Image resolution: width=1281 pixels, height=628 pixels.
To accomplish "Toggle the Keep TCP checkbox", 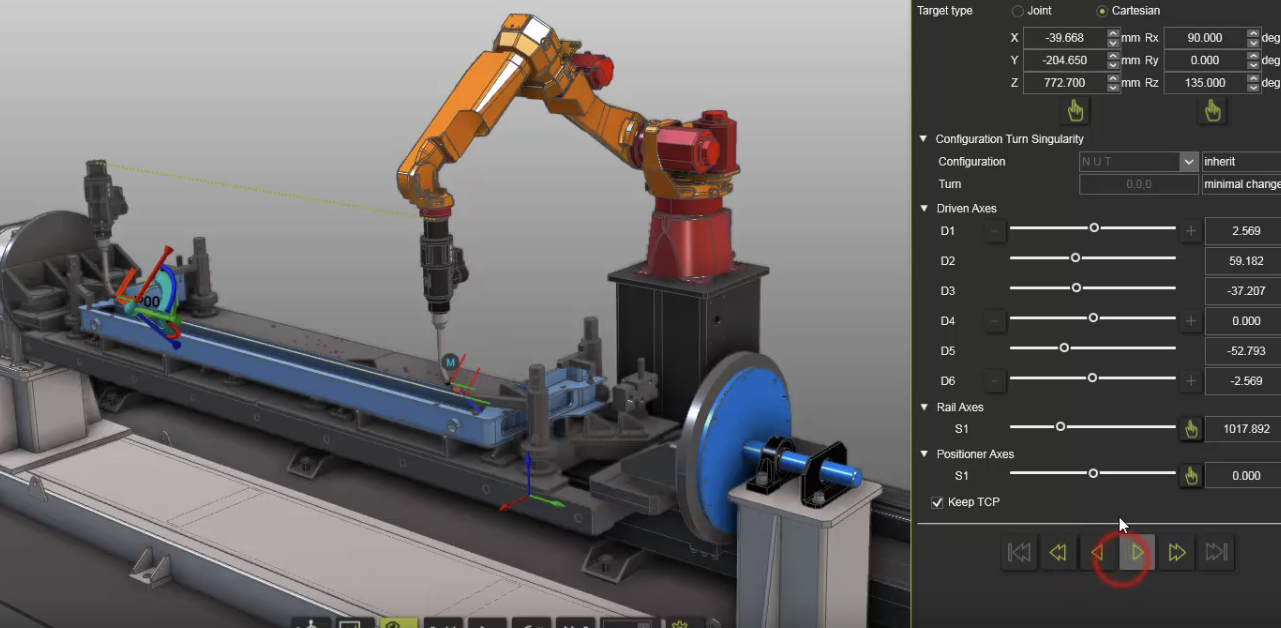I will click(937, 502).
